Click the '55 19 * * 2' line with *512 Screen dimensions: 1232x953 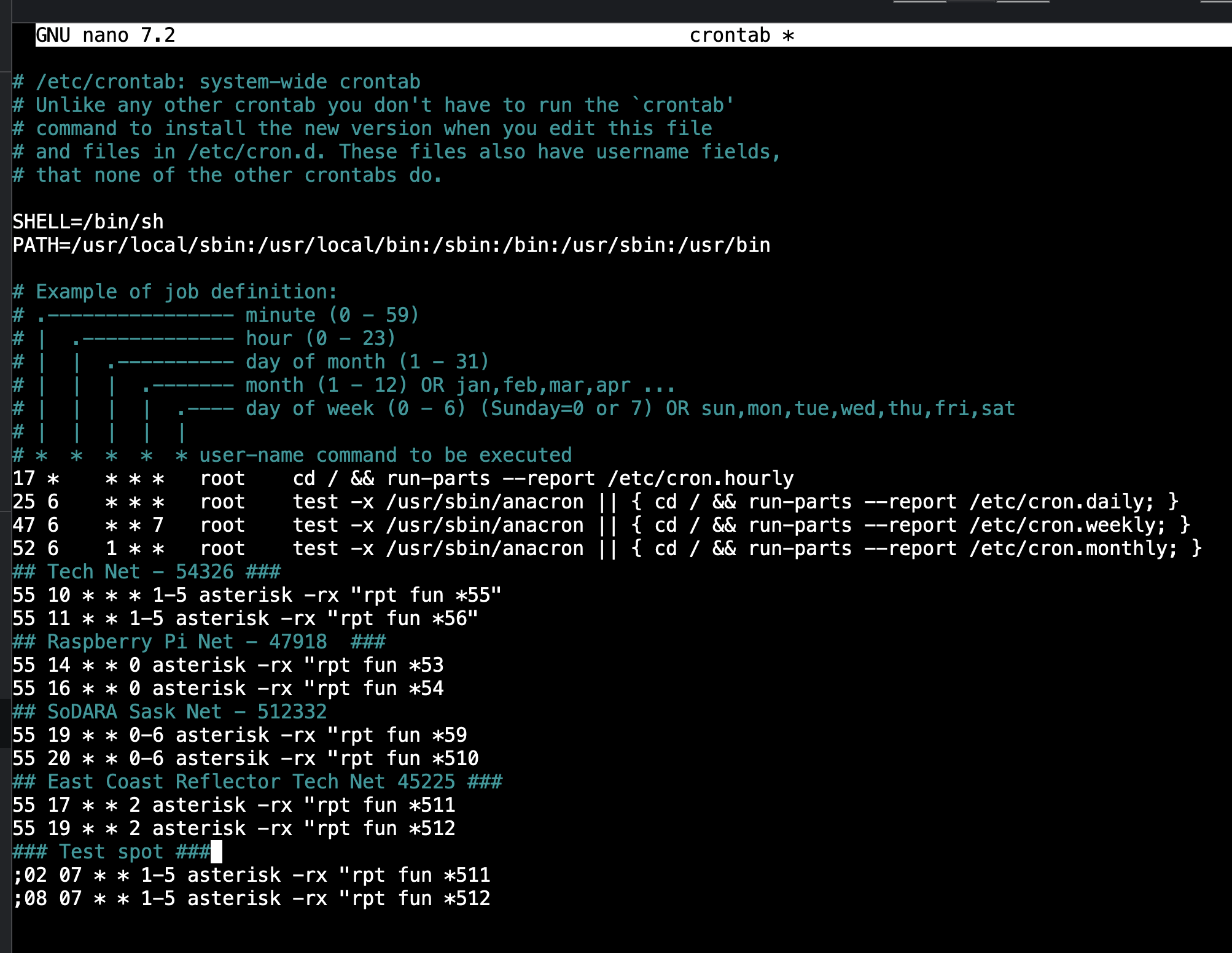(234, 828)
